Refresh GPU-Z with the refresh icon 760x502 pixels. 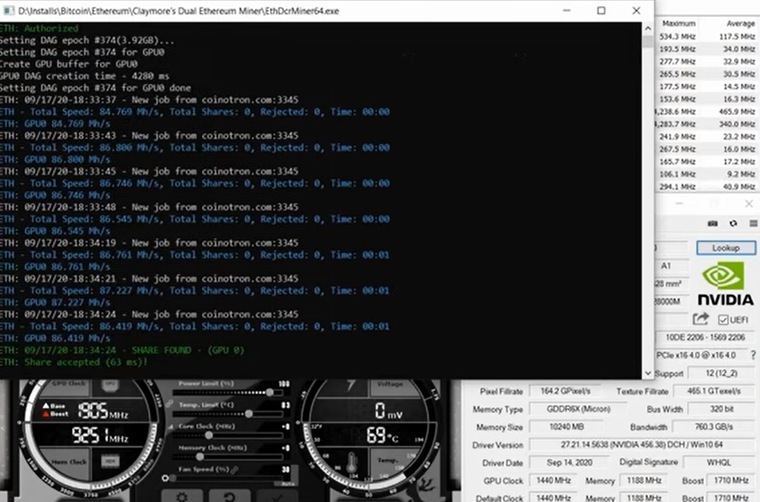[733, 223]
